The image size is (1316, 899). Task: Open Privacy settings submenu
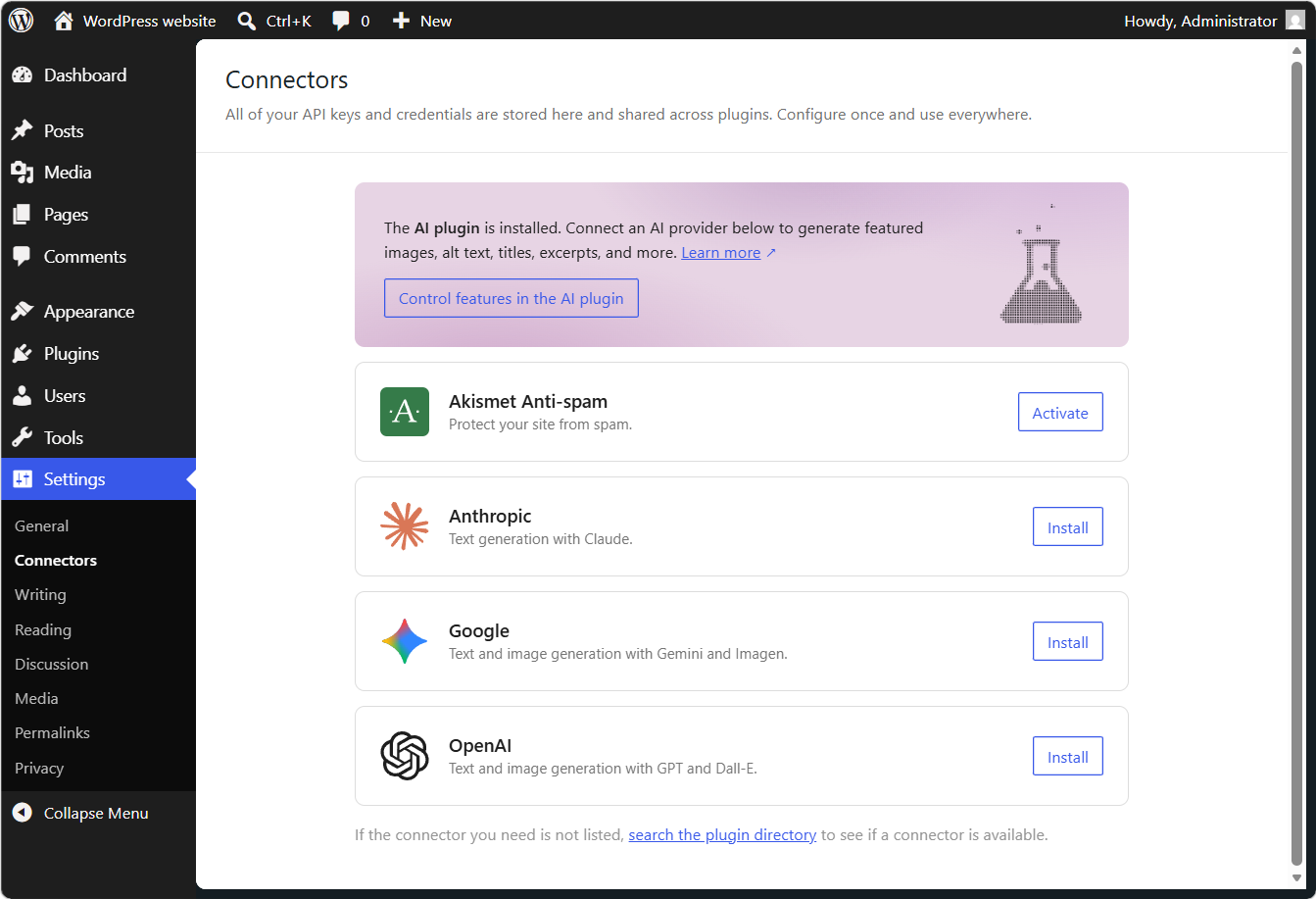[39, 768]
